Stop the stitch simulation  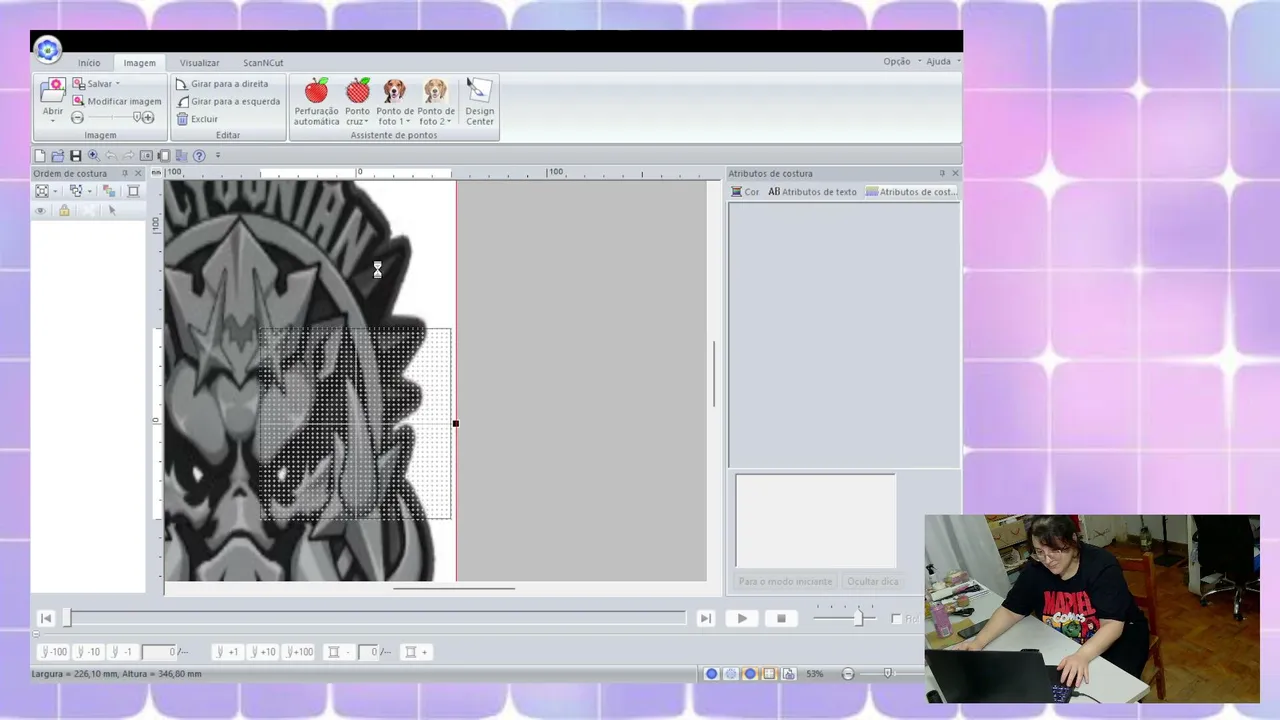pyautogui.click(x=782, y=619)
